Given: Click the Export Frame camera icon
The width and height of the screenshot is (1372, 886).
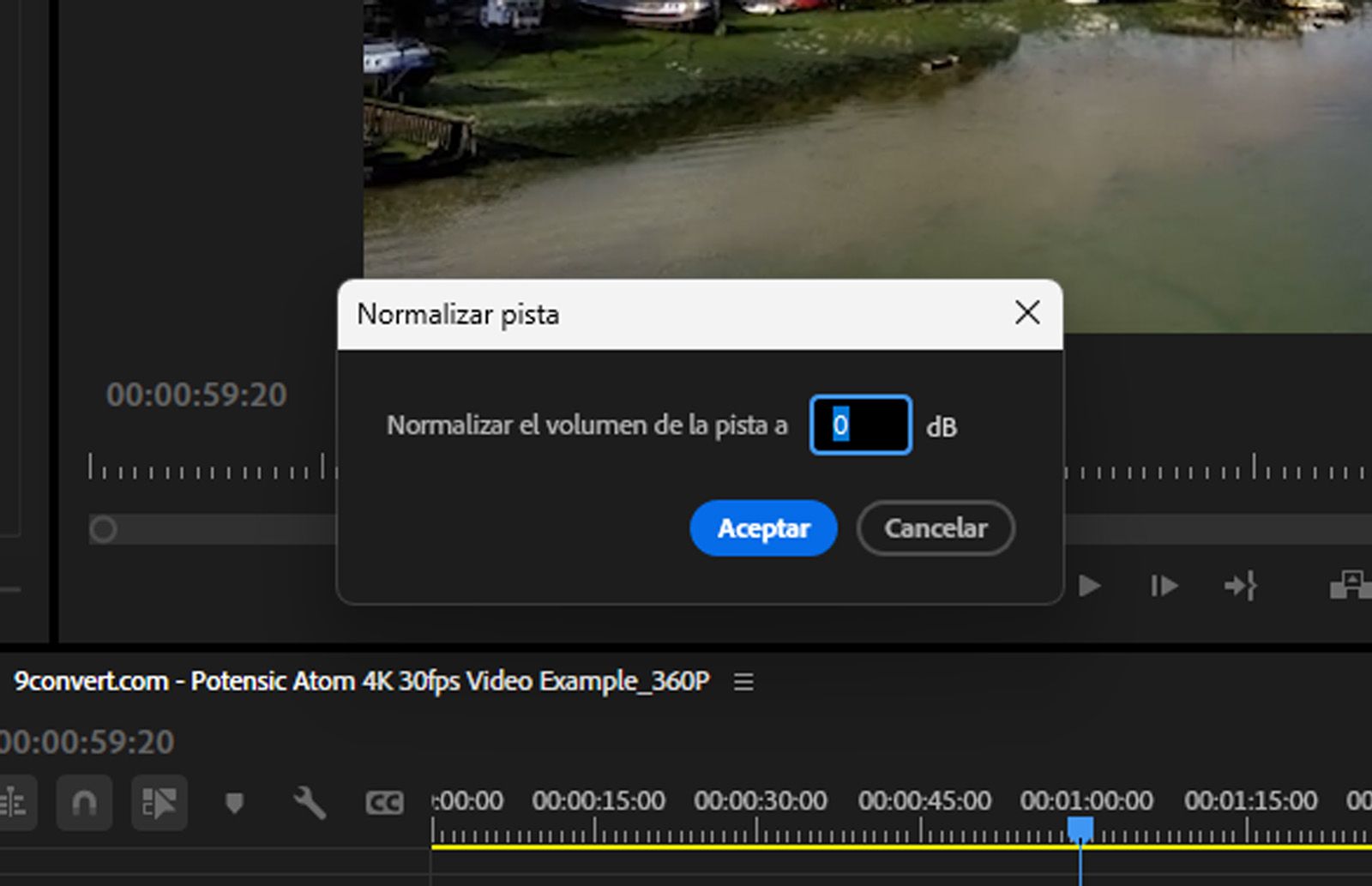Looking at the screenshot, I should point(1353,587).
